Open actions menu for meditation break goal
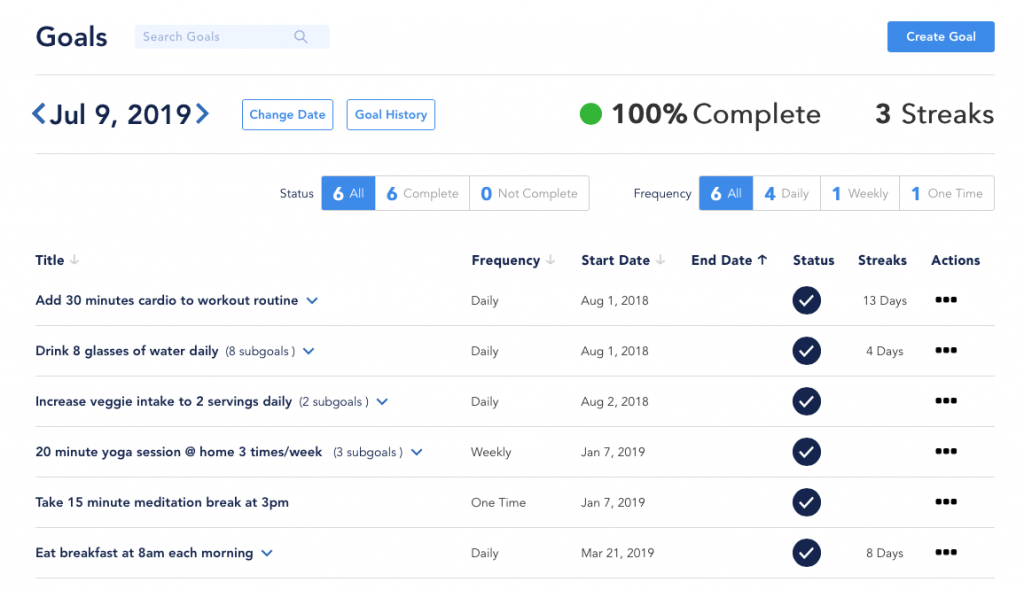The image size is (1024, 590). [x=946, y=502]
